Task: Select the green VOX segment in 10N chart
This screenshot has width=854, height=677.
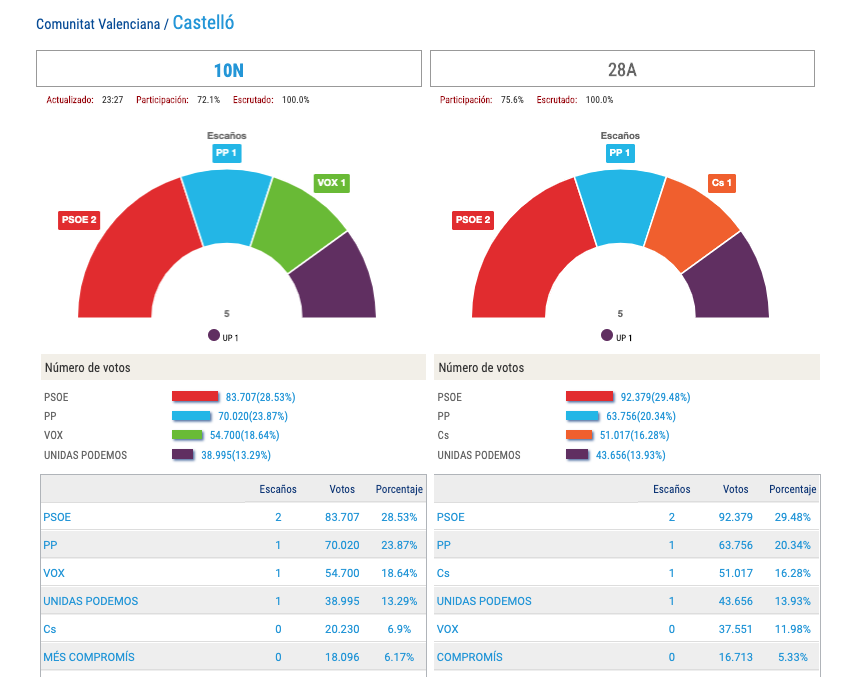Action: 298,223
